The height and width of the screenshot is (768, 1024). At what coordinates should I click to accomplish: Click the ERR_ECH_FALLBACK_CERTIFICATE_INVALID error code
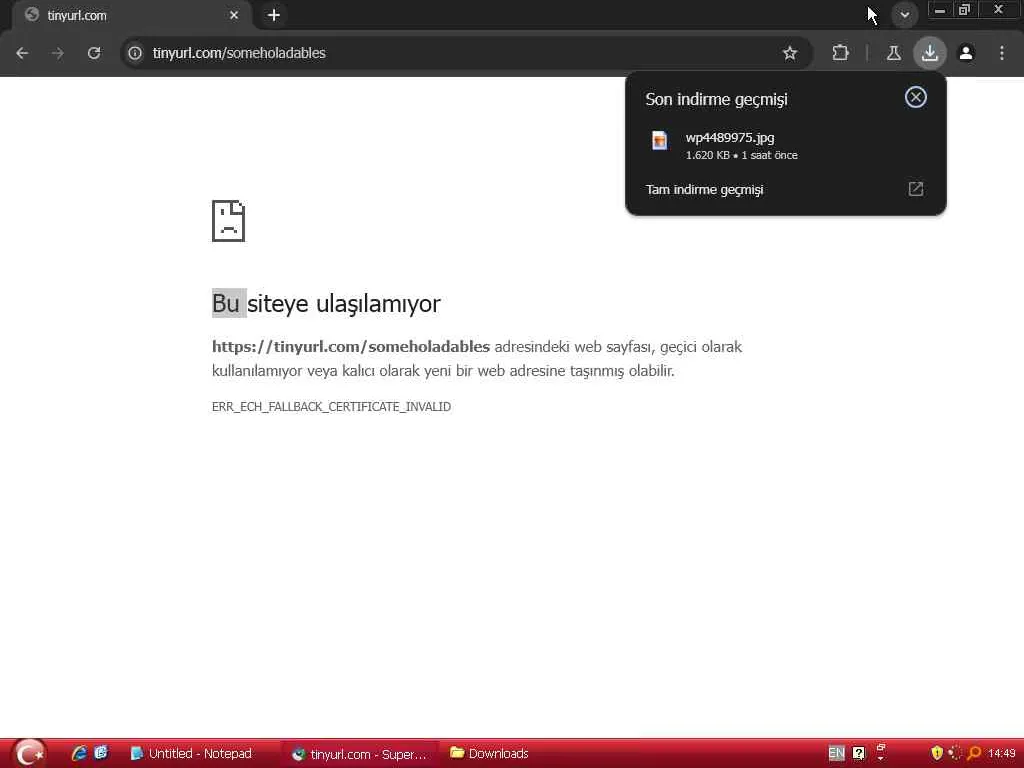(331, 407)
